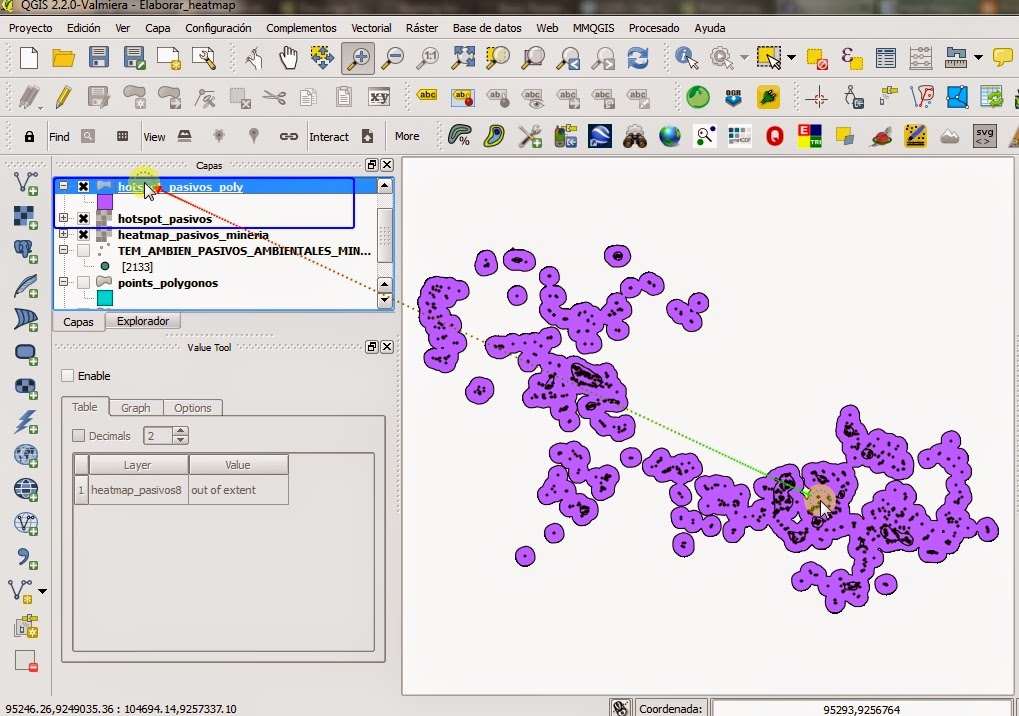Screen dimensions: 1019x716
Task: Click the View button in toolbar
Action: coord(154,136)
